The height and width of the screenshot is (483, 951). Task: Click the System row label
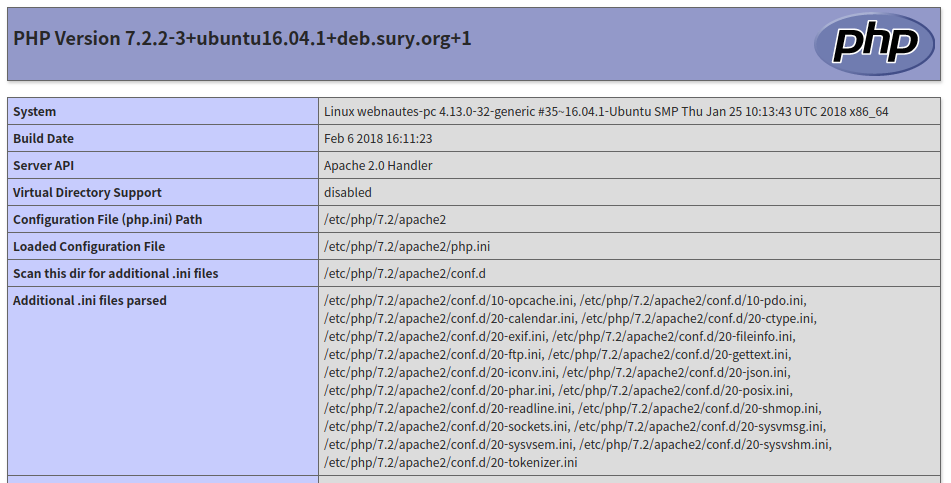35,112
